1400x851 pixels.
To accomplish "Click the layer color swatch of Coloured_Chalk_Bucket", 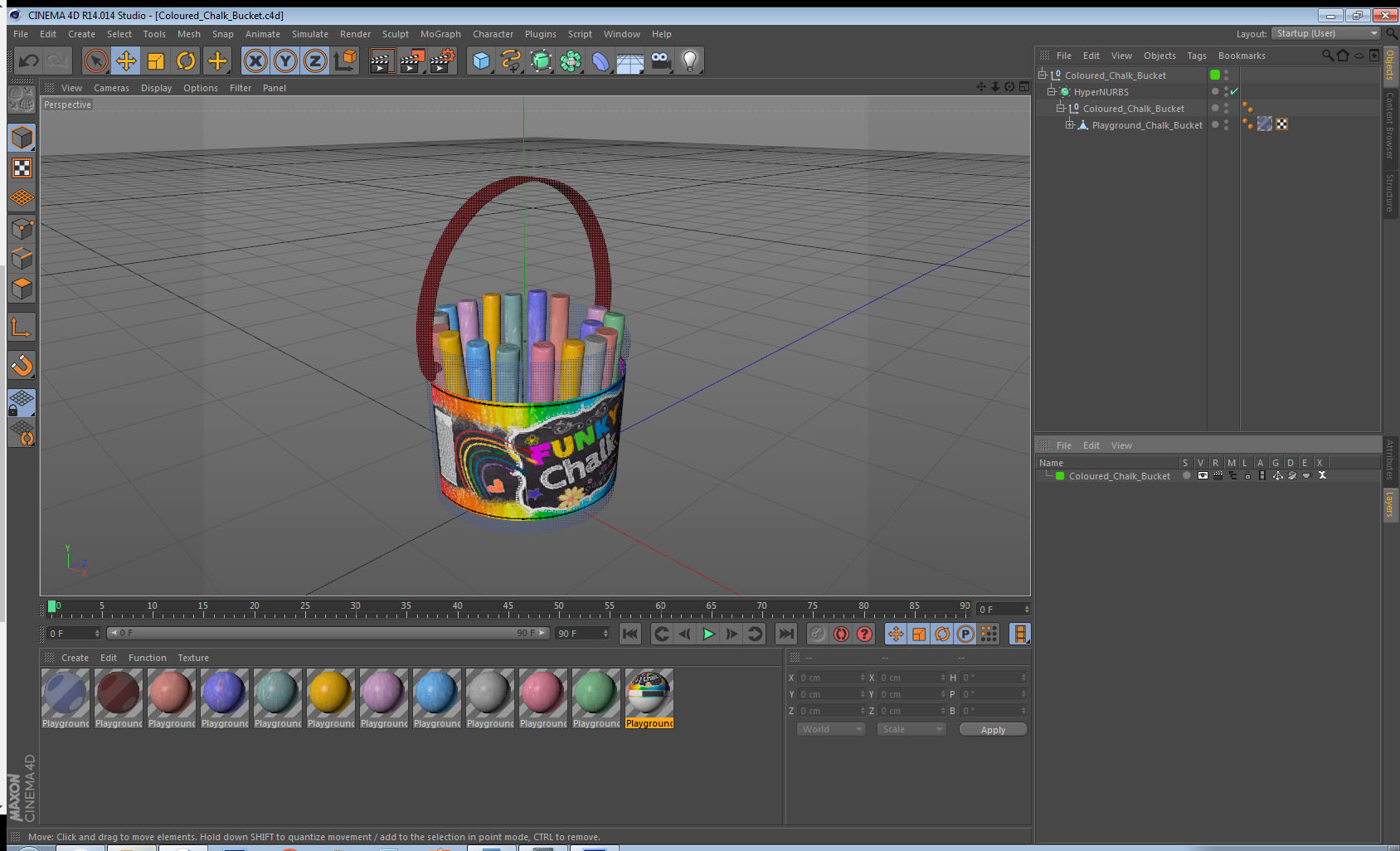I will coord(1060,476).
